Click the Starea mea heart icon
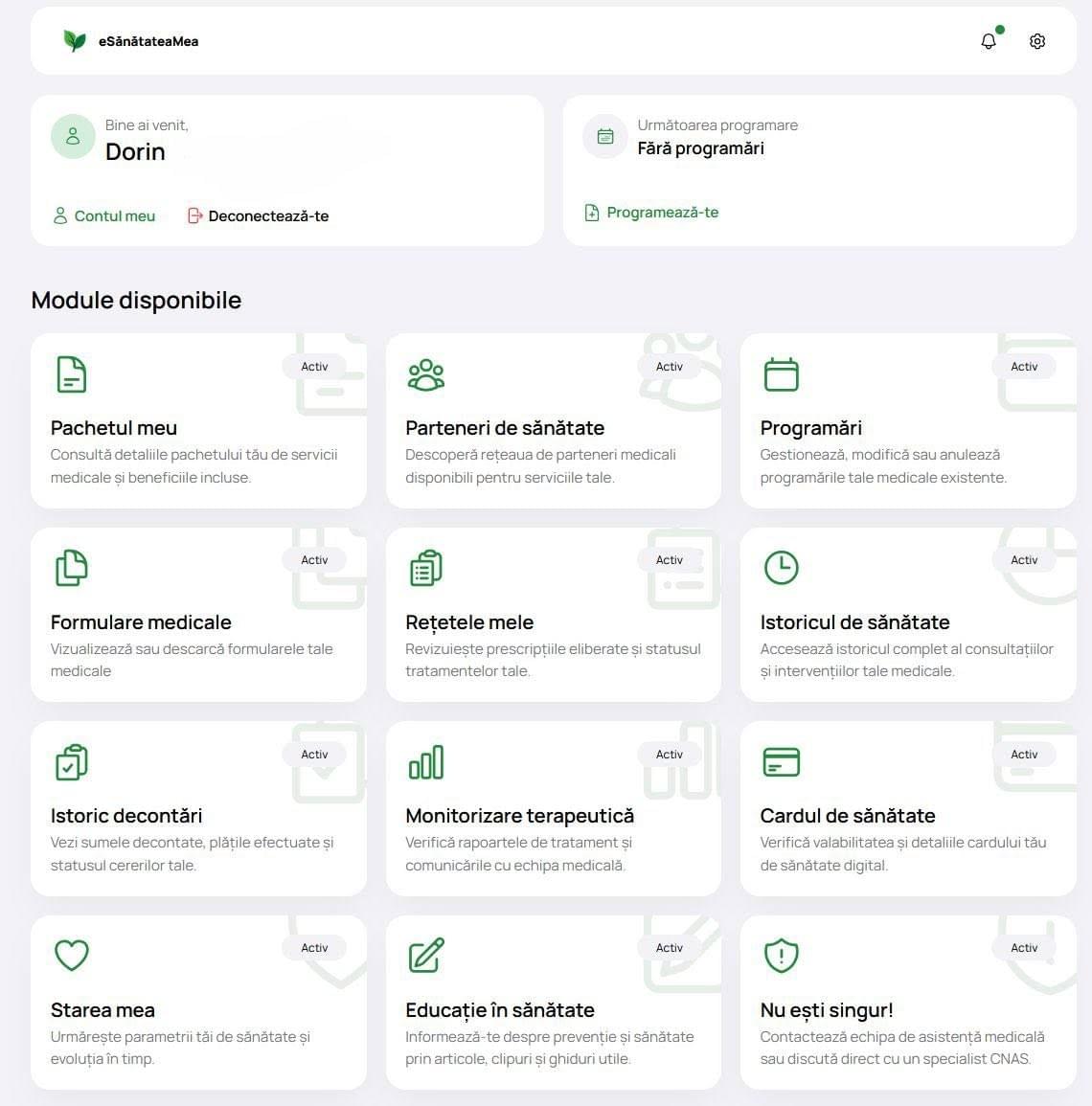The width and height of the screenshot is (1092, 1106). [72, 956]
